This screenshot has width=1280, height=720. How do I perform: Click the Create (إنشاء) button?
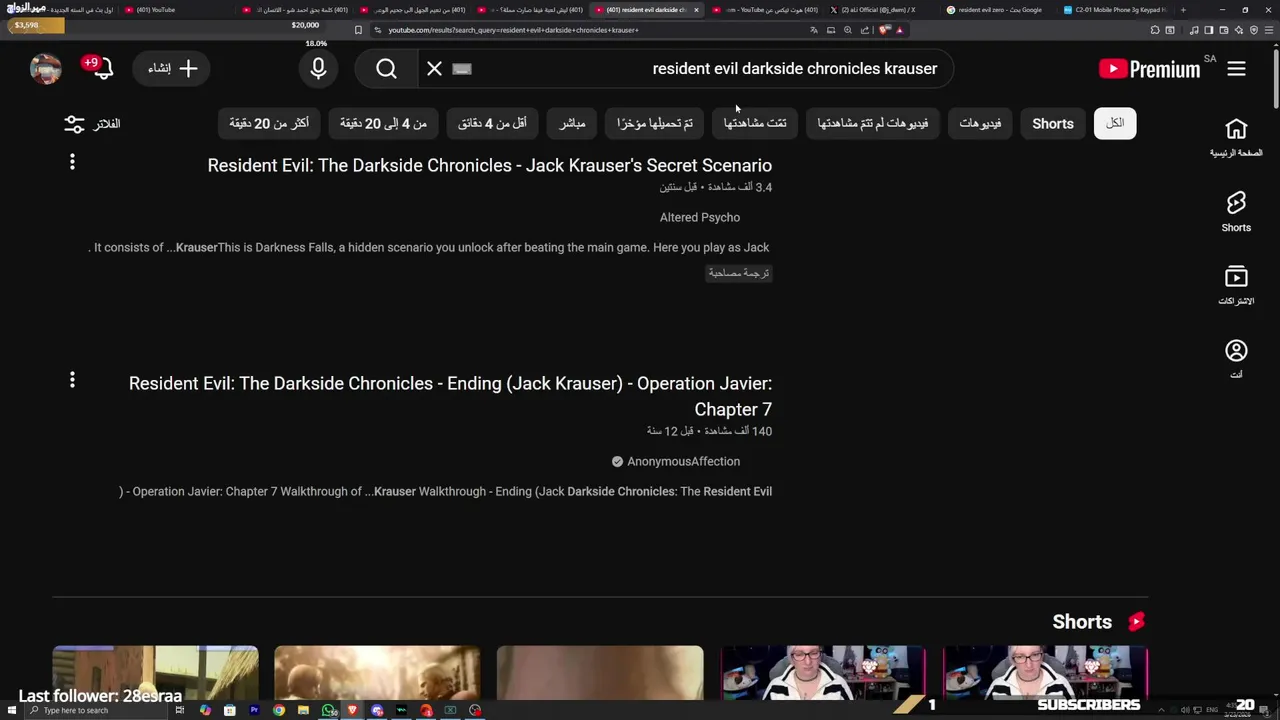click(172, 69)
